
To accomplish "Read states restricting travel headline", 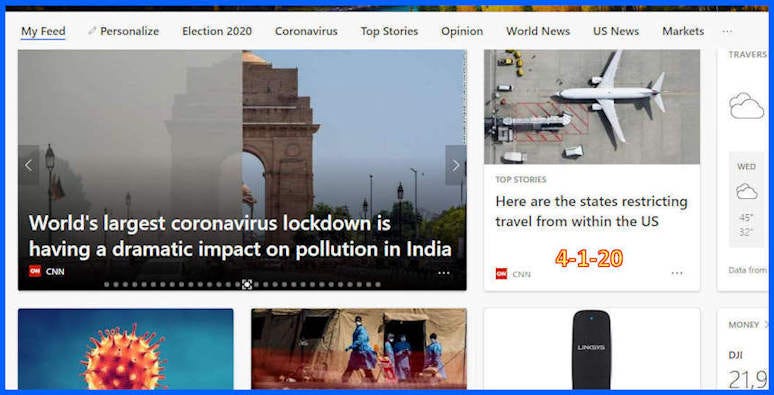I will point(591,211).
